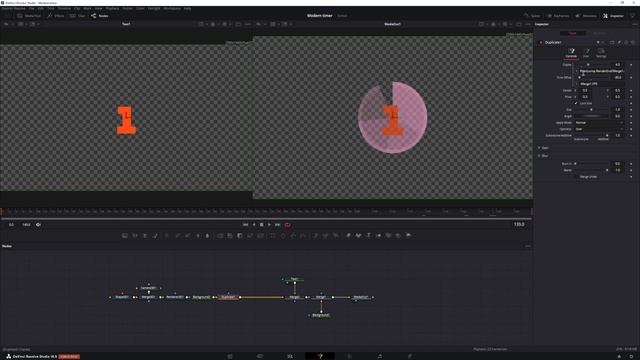The image size is (640, 360).
Task: Jump to the last frame button
Action: pyautogui.click(x=278, y=224)
